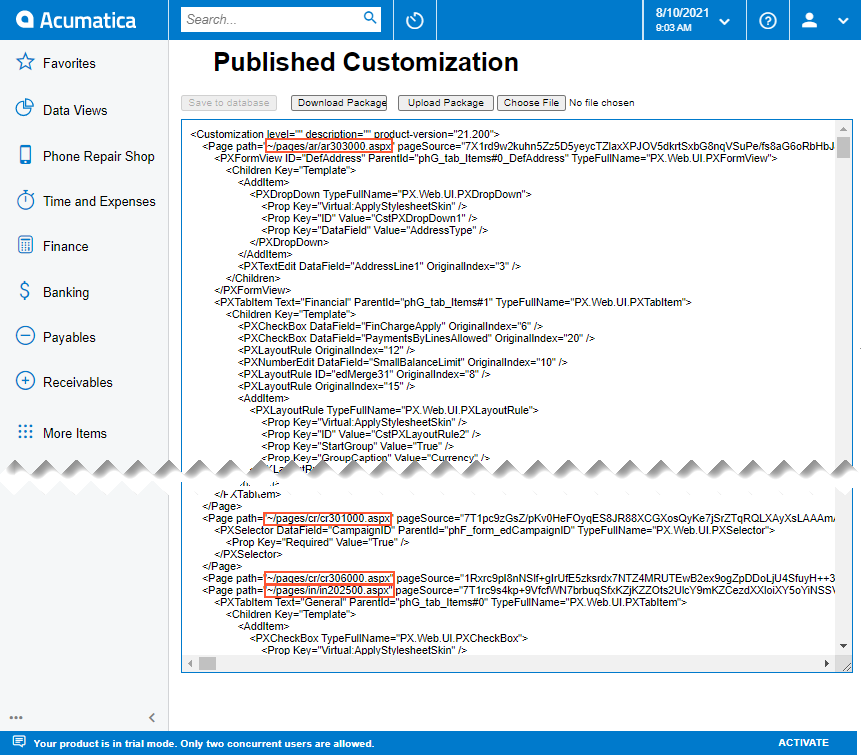Image resolution: width=861 pixels, height=755 pixels.
Task: Click the trial mode notification text
Action: pos(204,743)
